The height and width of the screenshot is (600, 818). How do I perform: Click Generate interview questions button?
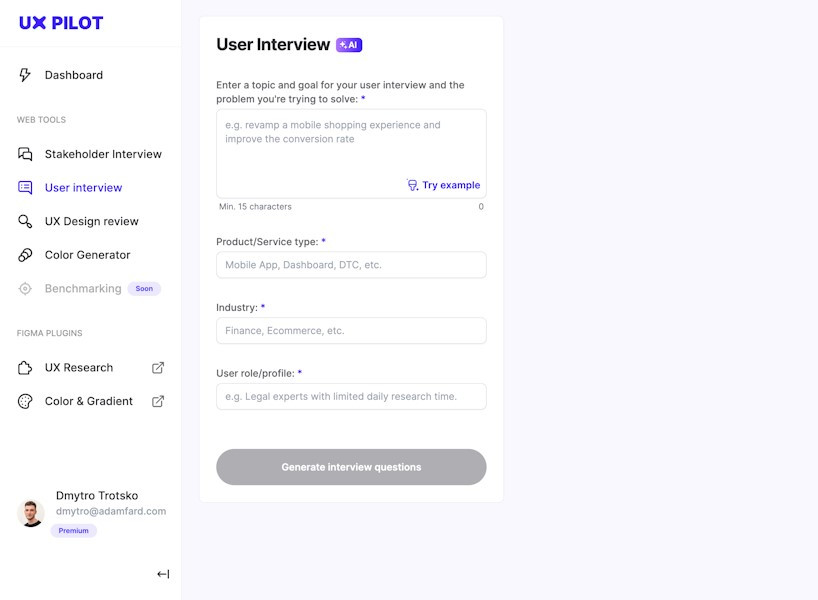[x=351, y=467]
